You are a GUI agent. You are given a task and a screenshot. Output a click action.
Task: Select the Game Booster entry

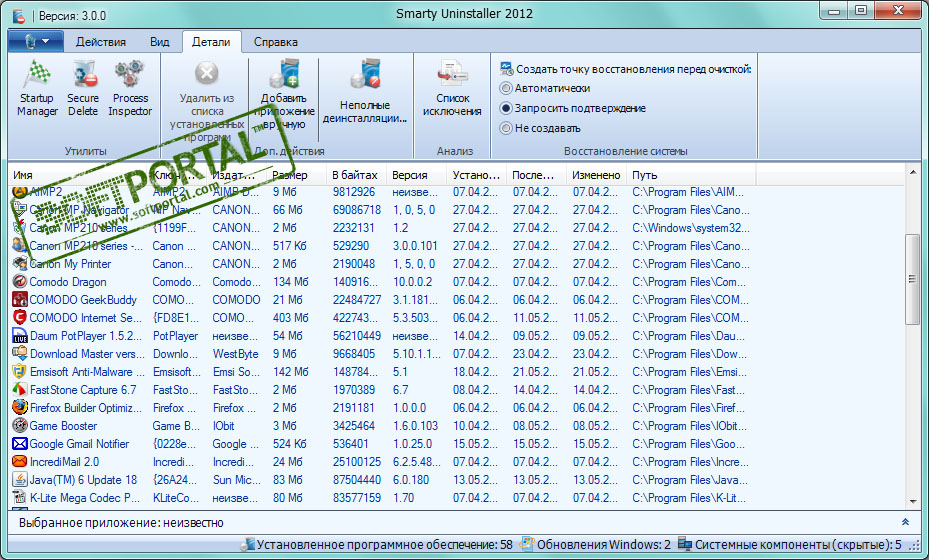click(63, 426)
